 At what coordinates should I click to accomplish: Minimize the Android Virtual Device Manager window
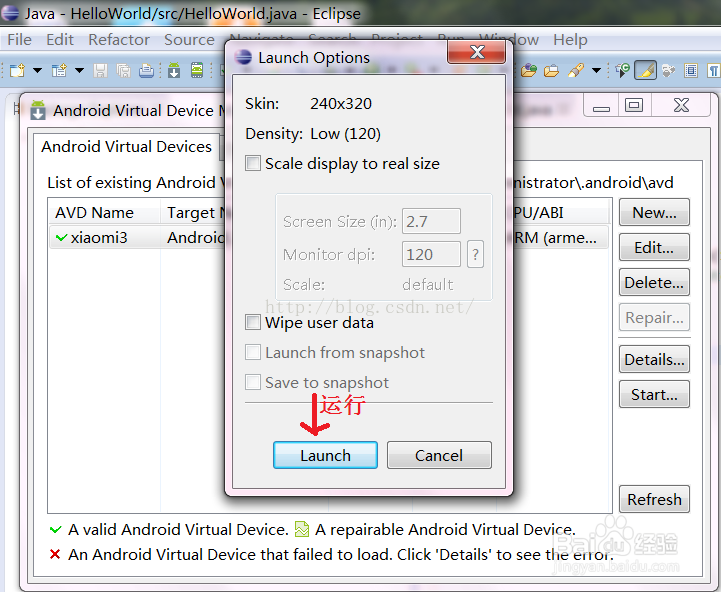601,105
